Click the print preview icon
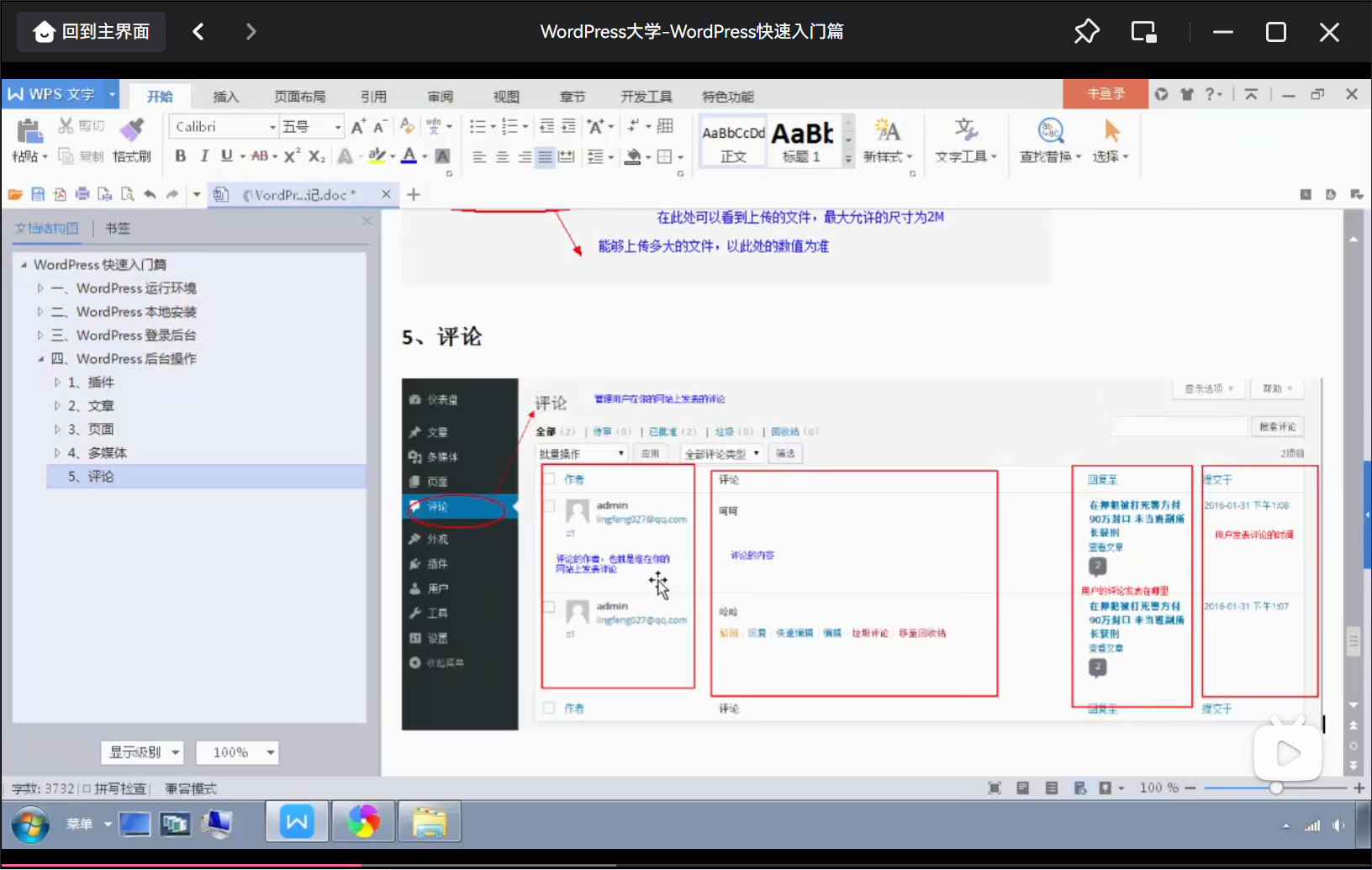The height and width of the screenshot is (870, 1372). click(127, 194)
